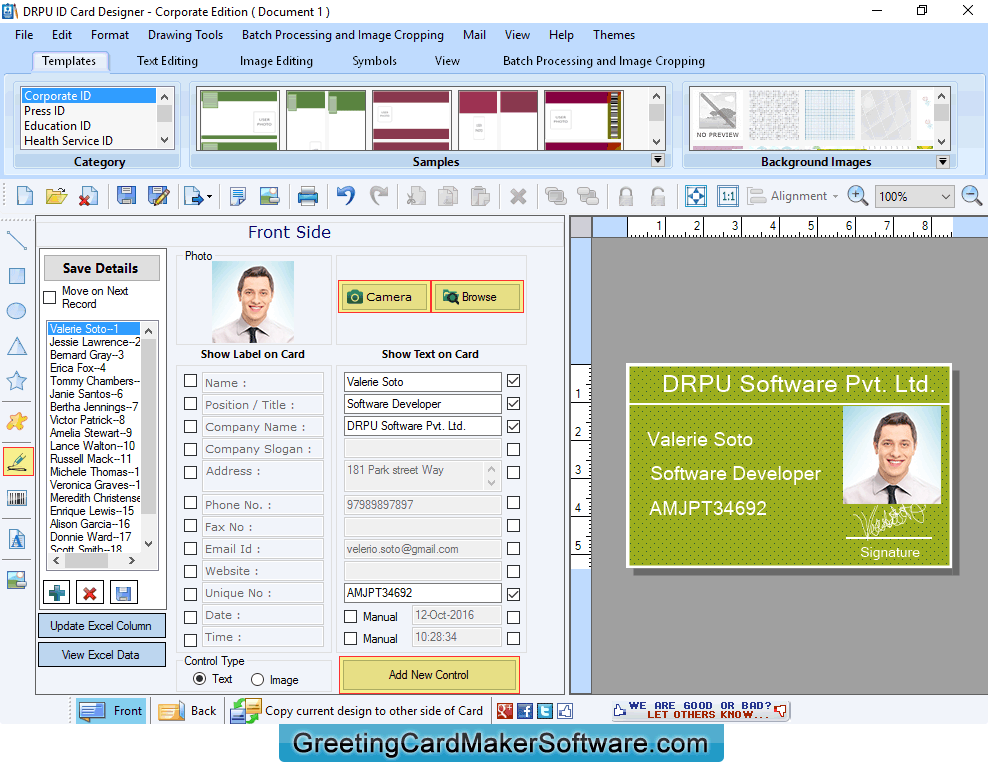Open the export icon dropdown arrow
The width and height of the screenshot is (988, 762).
pyautogui.click(x=209, y=197)
